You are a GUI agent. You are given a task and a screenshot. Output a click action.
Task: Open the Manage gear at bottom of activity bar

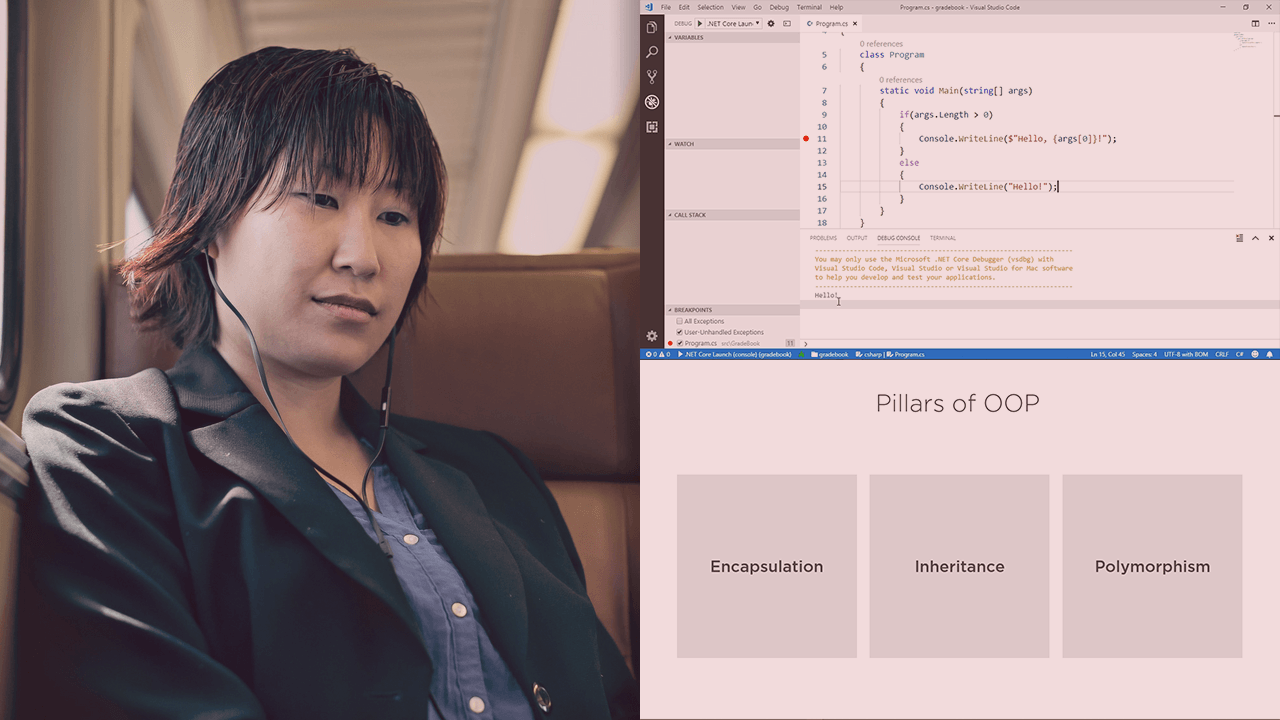pos(651,336)
